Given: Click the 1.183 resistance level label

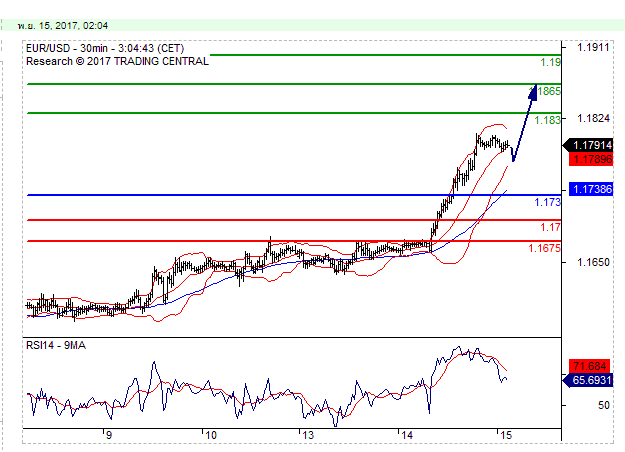Looking at the screenshot, I should pos(547,120).
